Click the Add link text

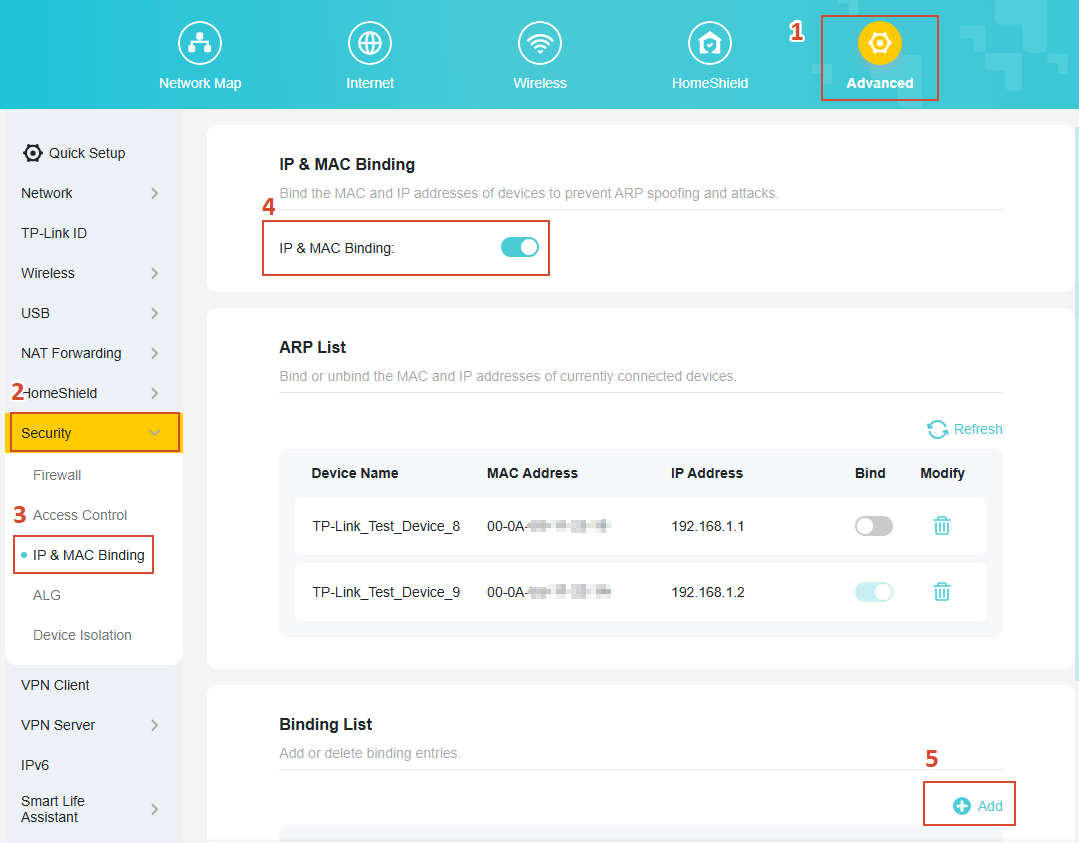pos(990,806)
